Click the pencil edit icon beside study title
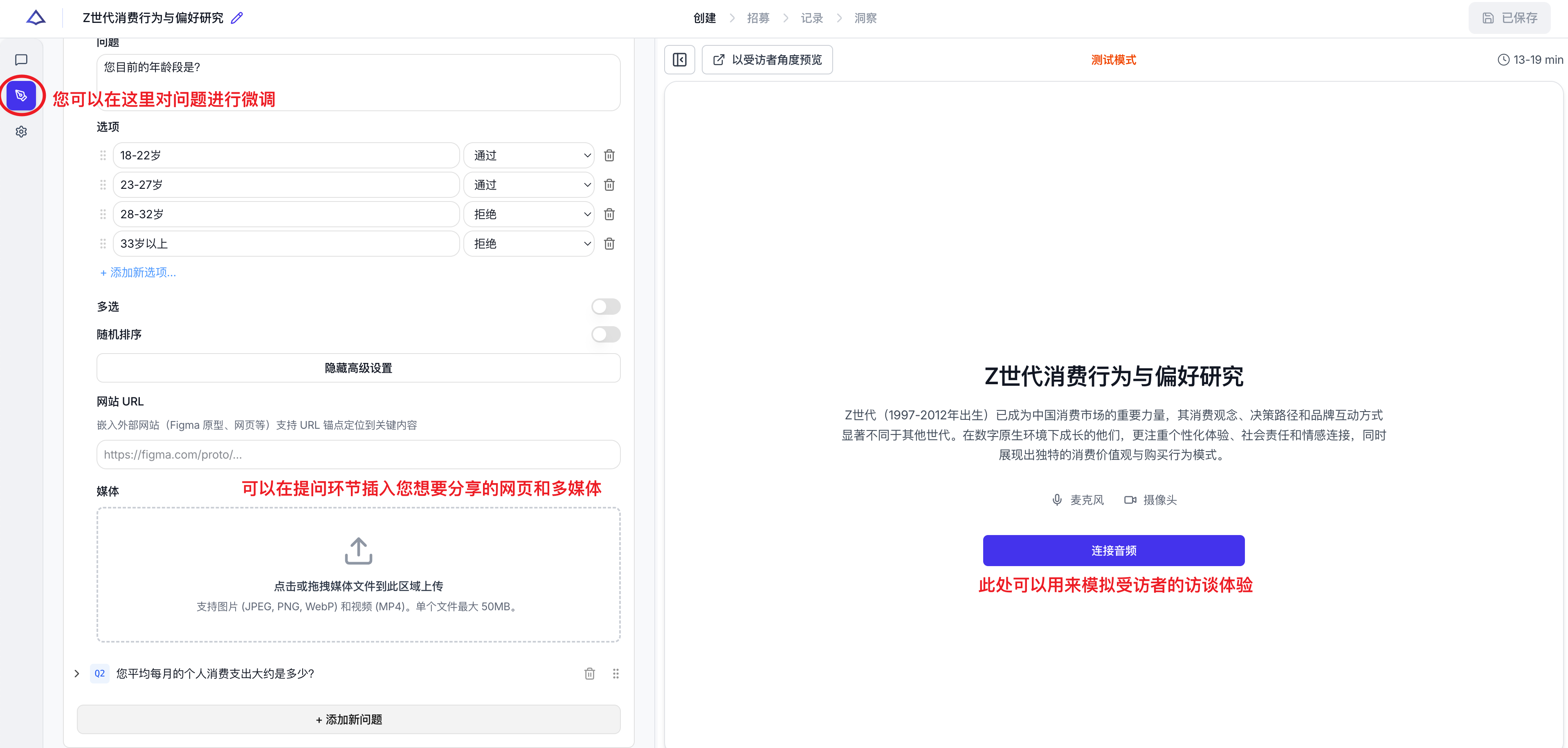The height and width of the screenshot is (748, 1568). tap(237, 18)
